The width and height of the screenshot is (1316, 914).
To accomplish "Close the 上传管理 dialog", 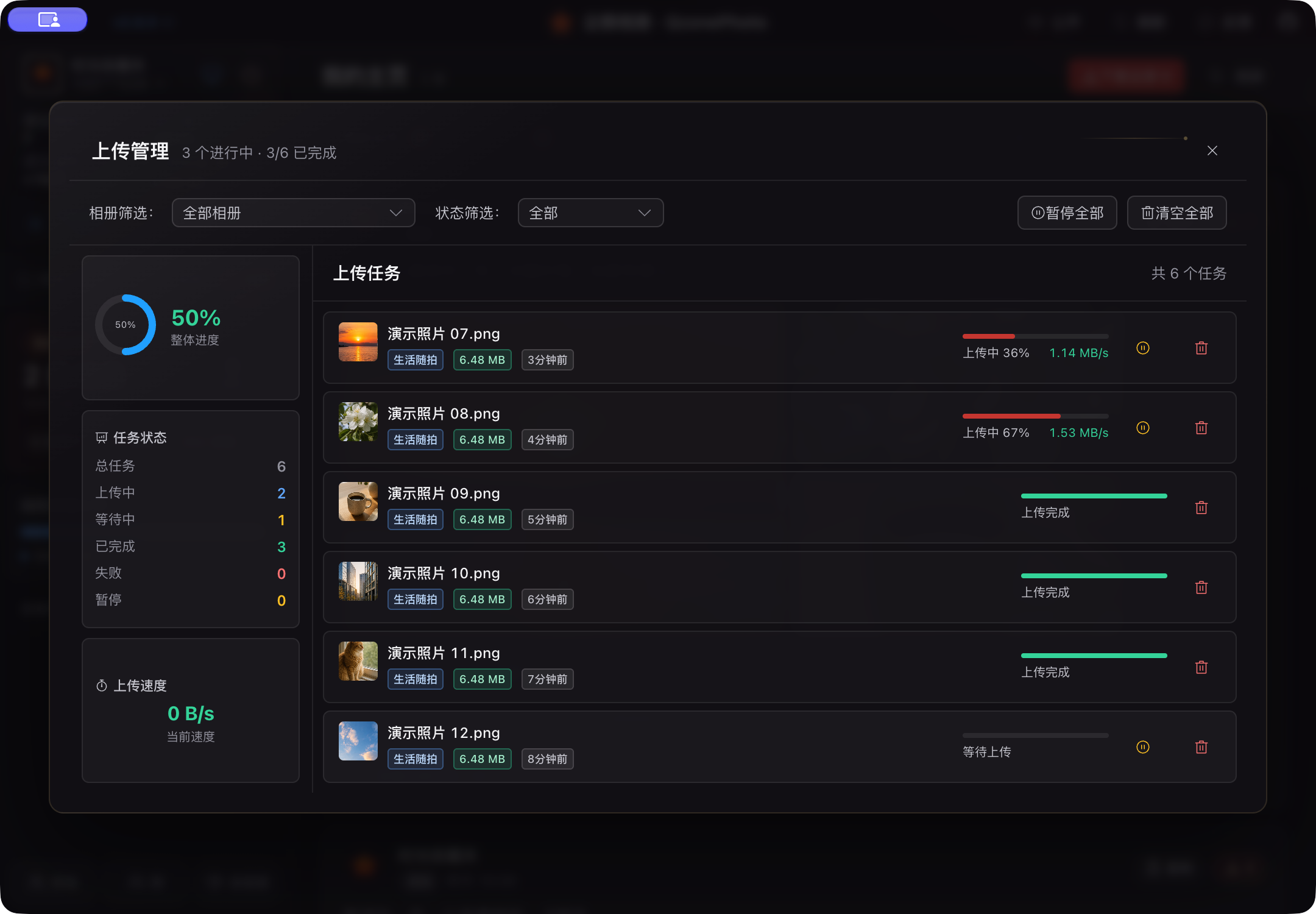I will pos(1212,151).
